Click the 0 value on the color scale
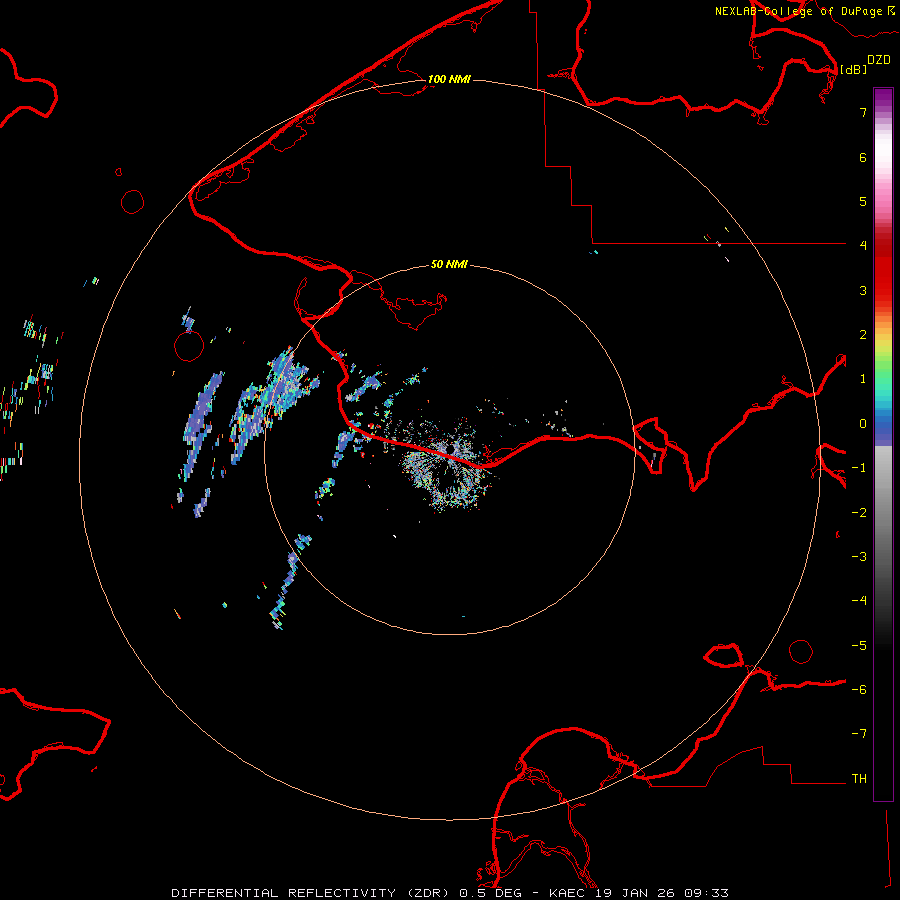The width and height of the screenshot is (900, 900). (863, 424)
